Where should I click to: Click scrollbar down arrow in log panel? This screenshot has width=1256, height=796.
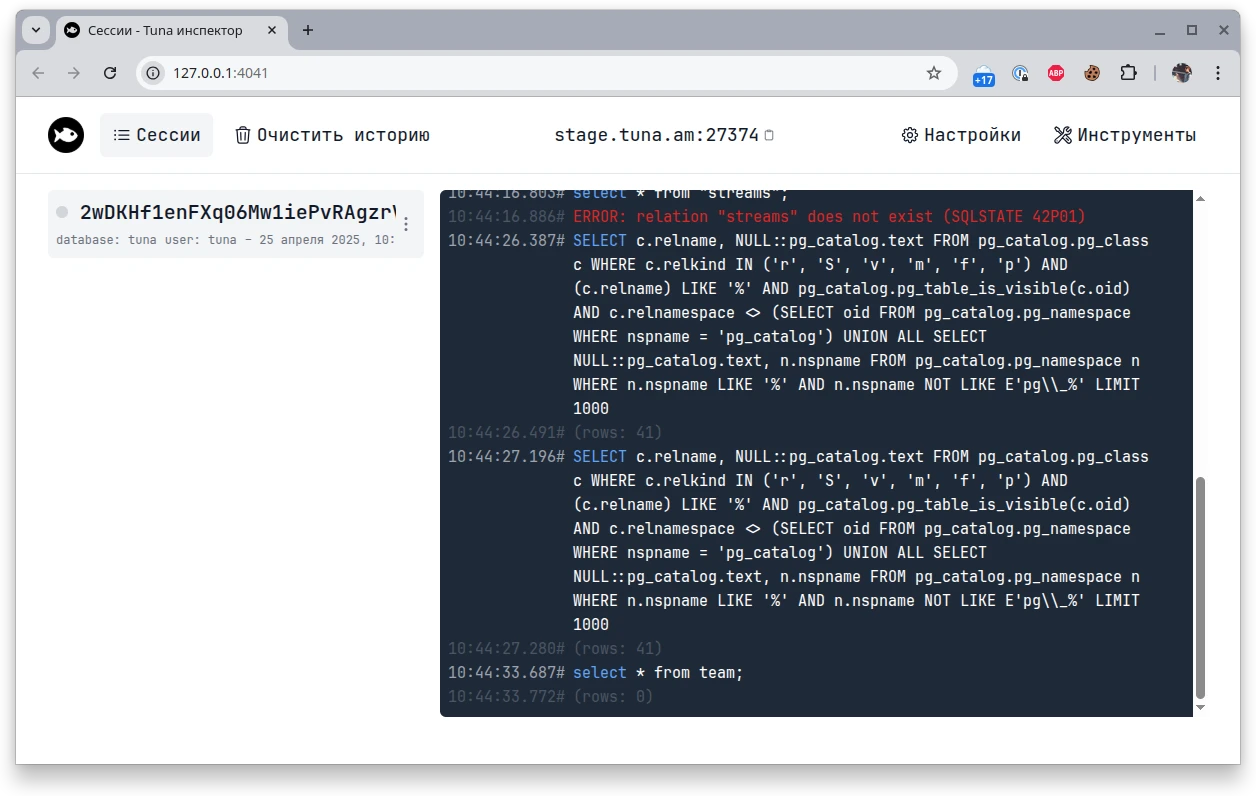(1201, 708)
